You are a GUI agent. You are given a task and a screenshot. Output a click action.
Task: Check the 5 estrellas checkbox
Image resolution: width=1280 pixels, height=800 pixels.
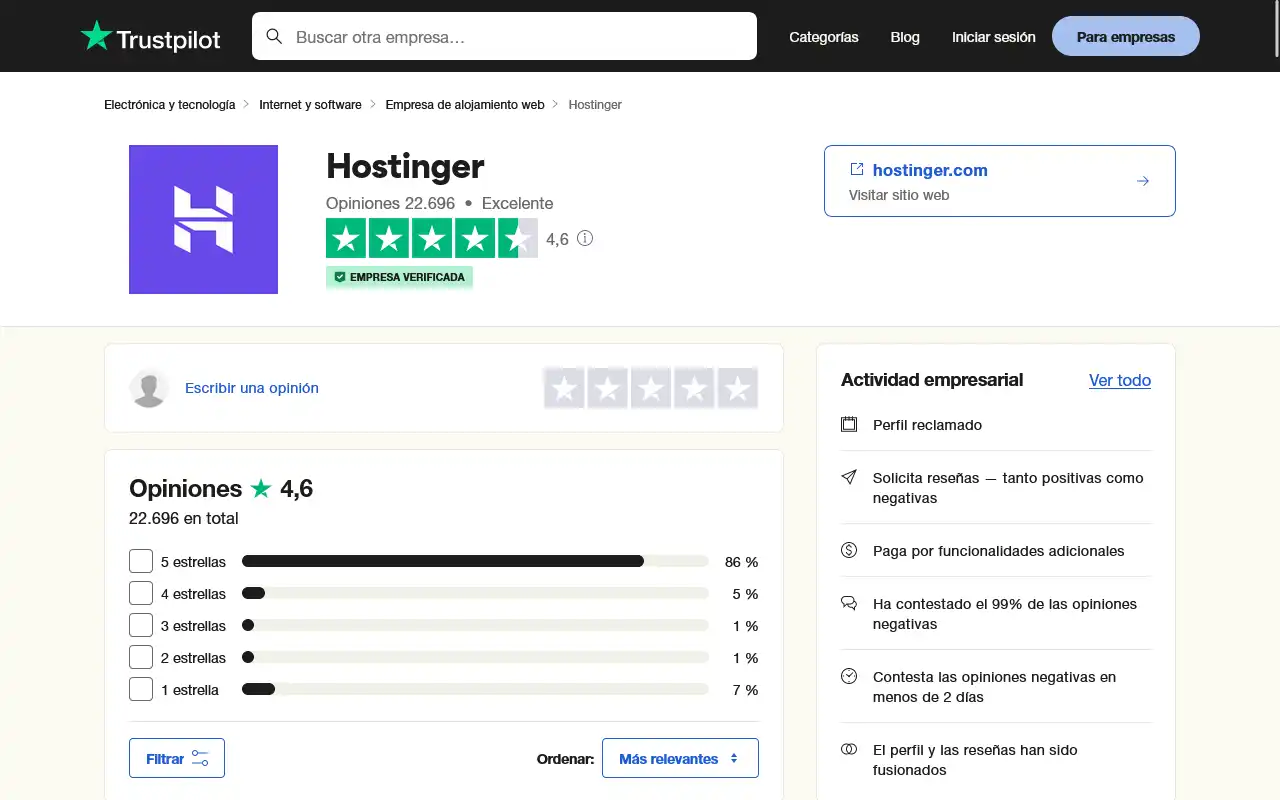tap(141, 561)
